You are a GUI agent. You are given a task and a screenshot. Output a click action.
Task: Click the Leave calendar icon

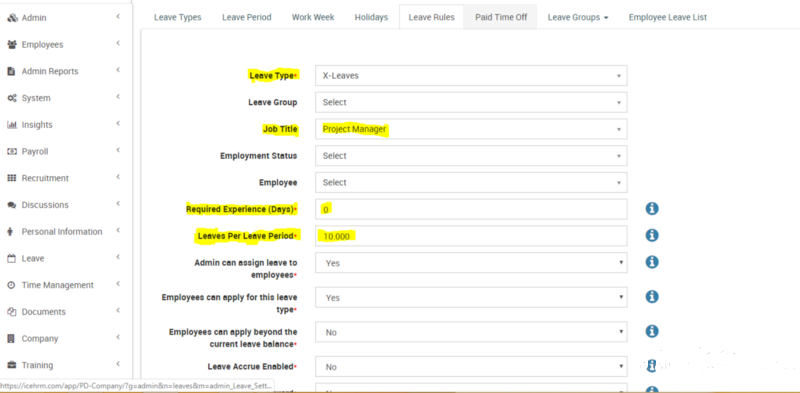pyautogui.click(x=11, y=259)
